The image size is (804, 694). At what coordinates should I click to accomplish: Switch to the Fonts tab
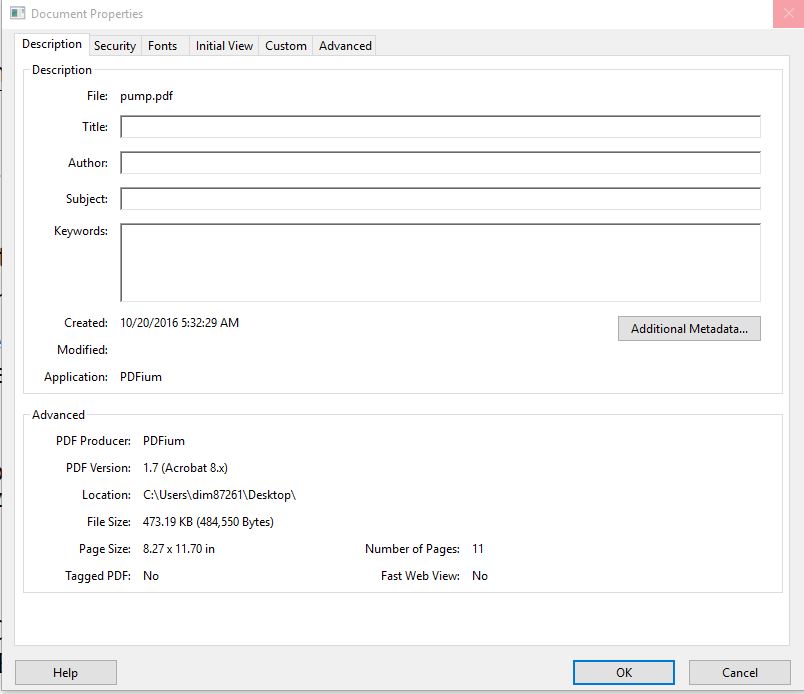pyautogui.click(x=162, y=45)
